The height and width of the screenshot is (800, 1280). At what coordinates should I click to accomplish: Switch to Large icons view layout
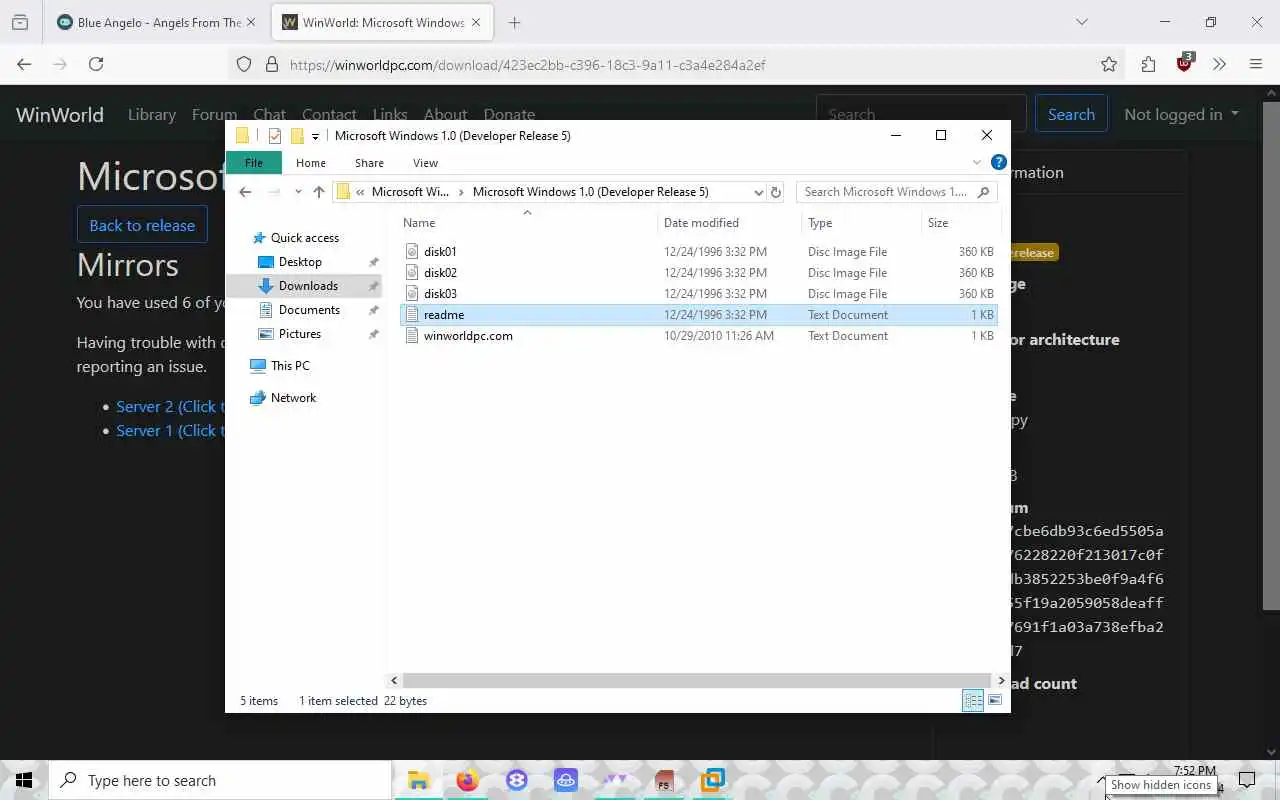(995, 701)
